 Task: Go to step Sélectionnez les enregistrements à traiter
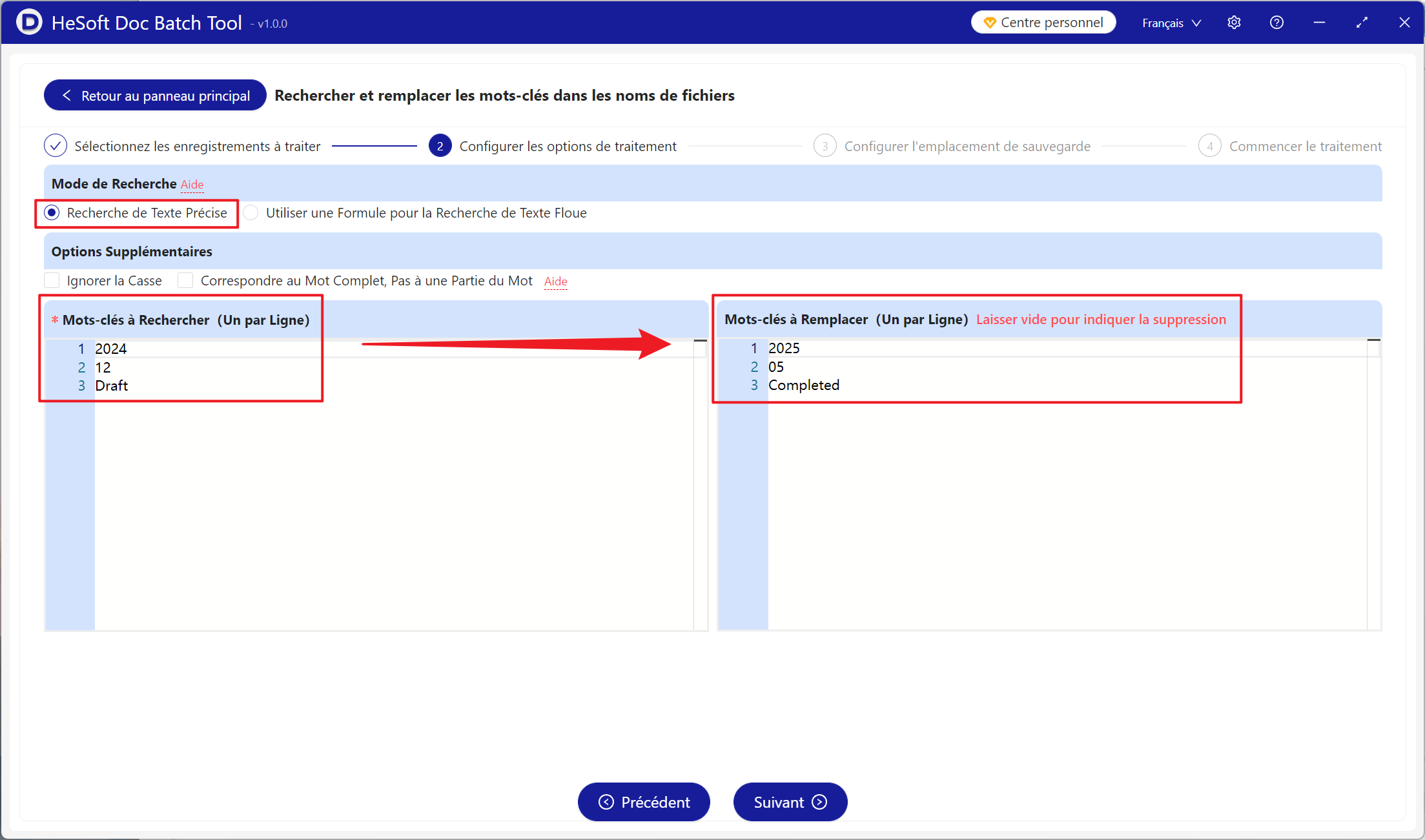pos(182,146)
